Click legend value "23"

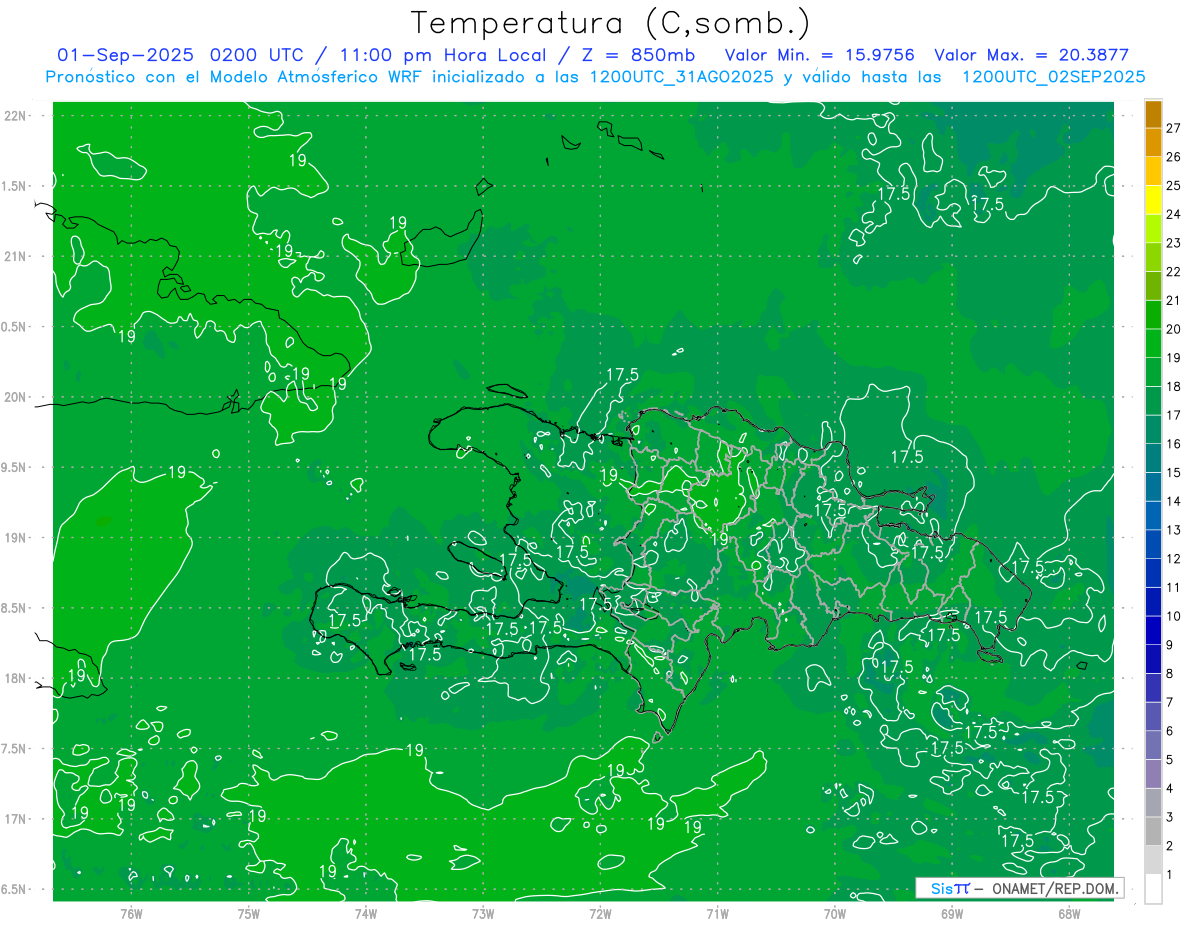point(1174,243)
